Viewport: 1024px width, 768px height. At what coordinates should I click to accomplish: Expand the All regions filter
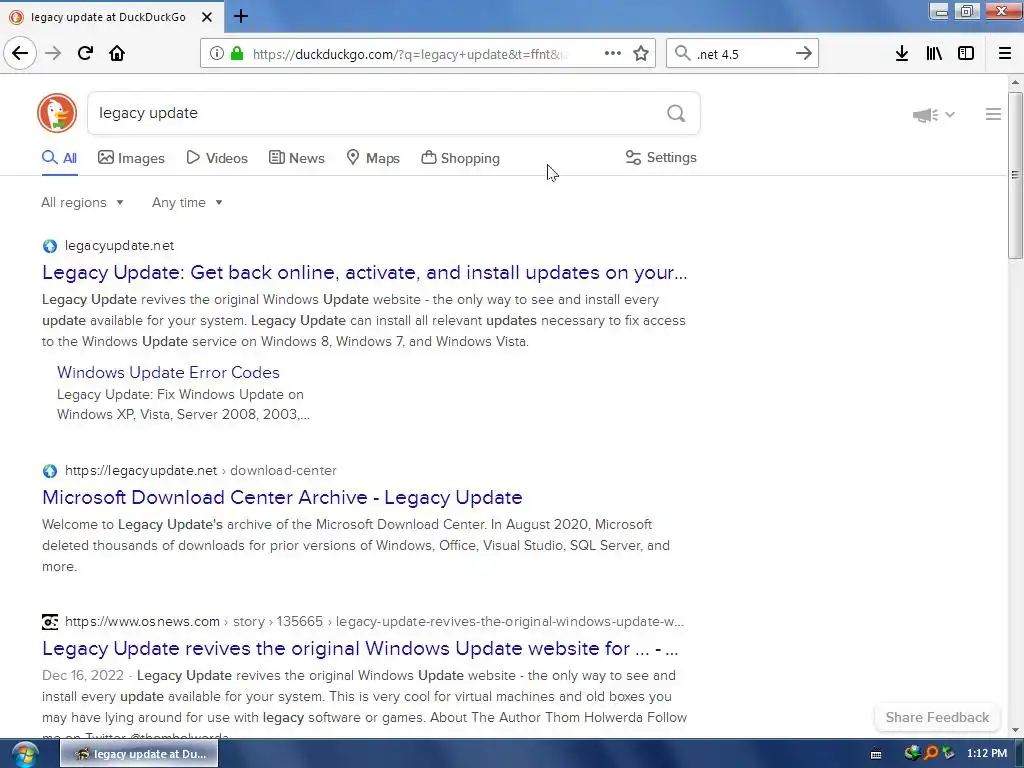[82, 202]
